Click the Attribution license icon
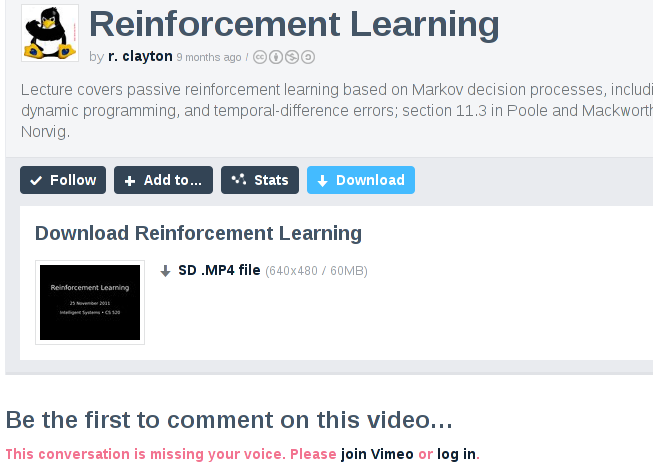This screenshot has height=471, width=653. pyautogui.click(x=276, y=58)
